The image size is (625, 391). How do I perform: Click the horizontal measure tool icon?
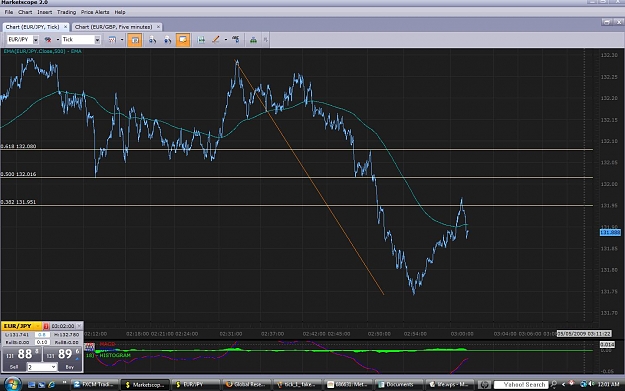coord(201,40)
